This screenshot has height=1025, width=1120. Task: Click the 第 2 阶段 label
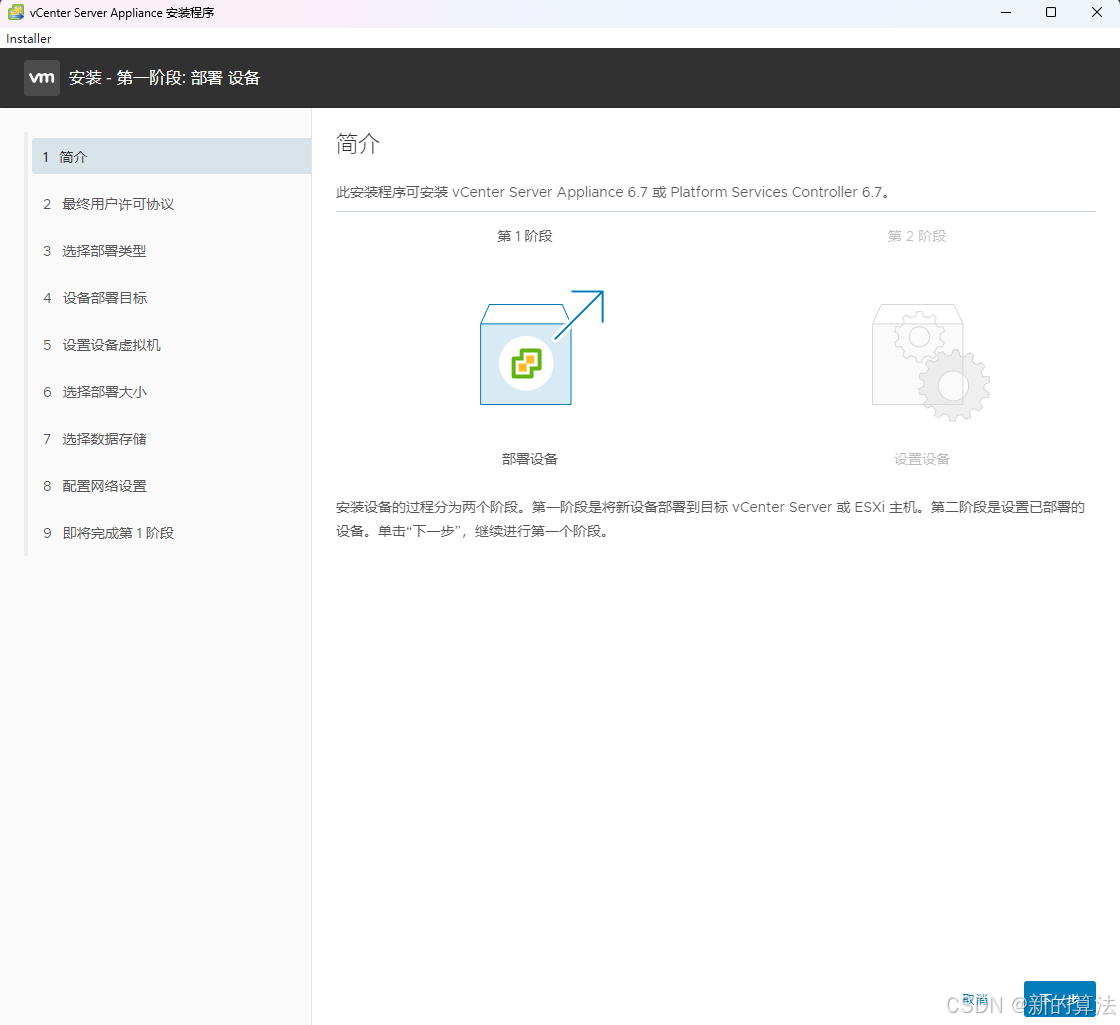click(917, 236)
